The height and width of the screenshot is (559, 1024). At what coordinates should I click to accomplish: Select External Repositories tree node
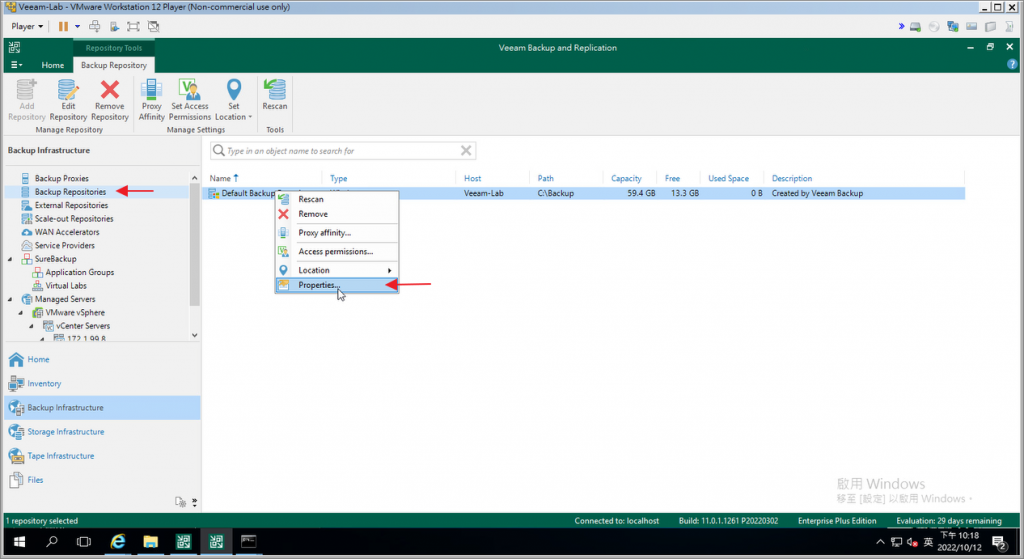click(71, 205)
